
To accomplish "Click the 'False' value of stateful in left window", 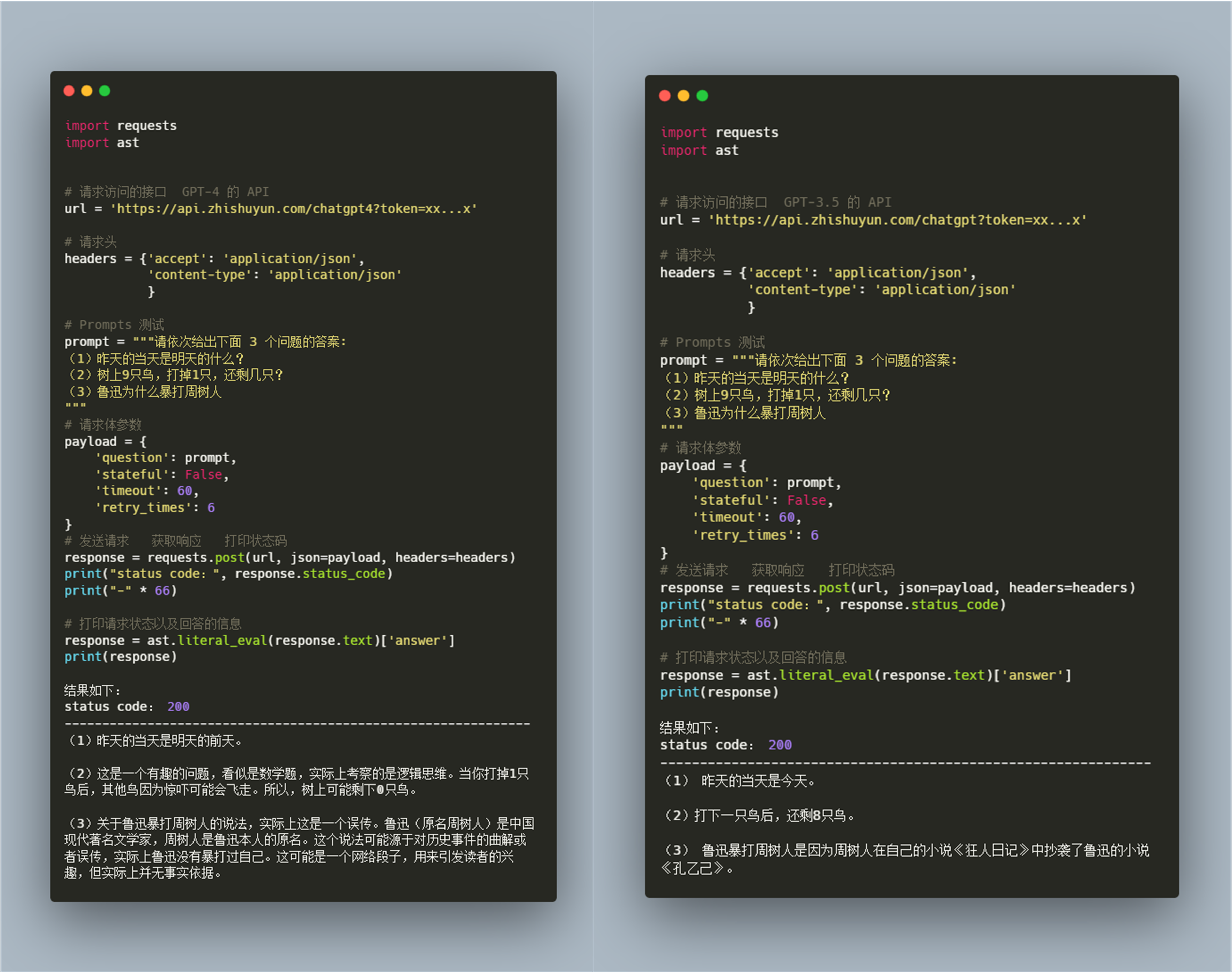I will (x=203, y=474).
